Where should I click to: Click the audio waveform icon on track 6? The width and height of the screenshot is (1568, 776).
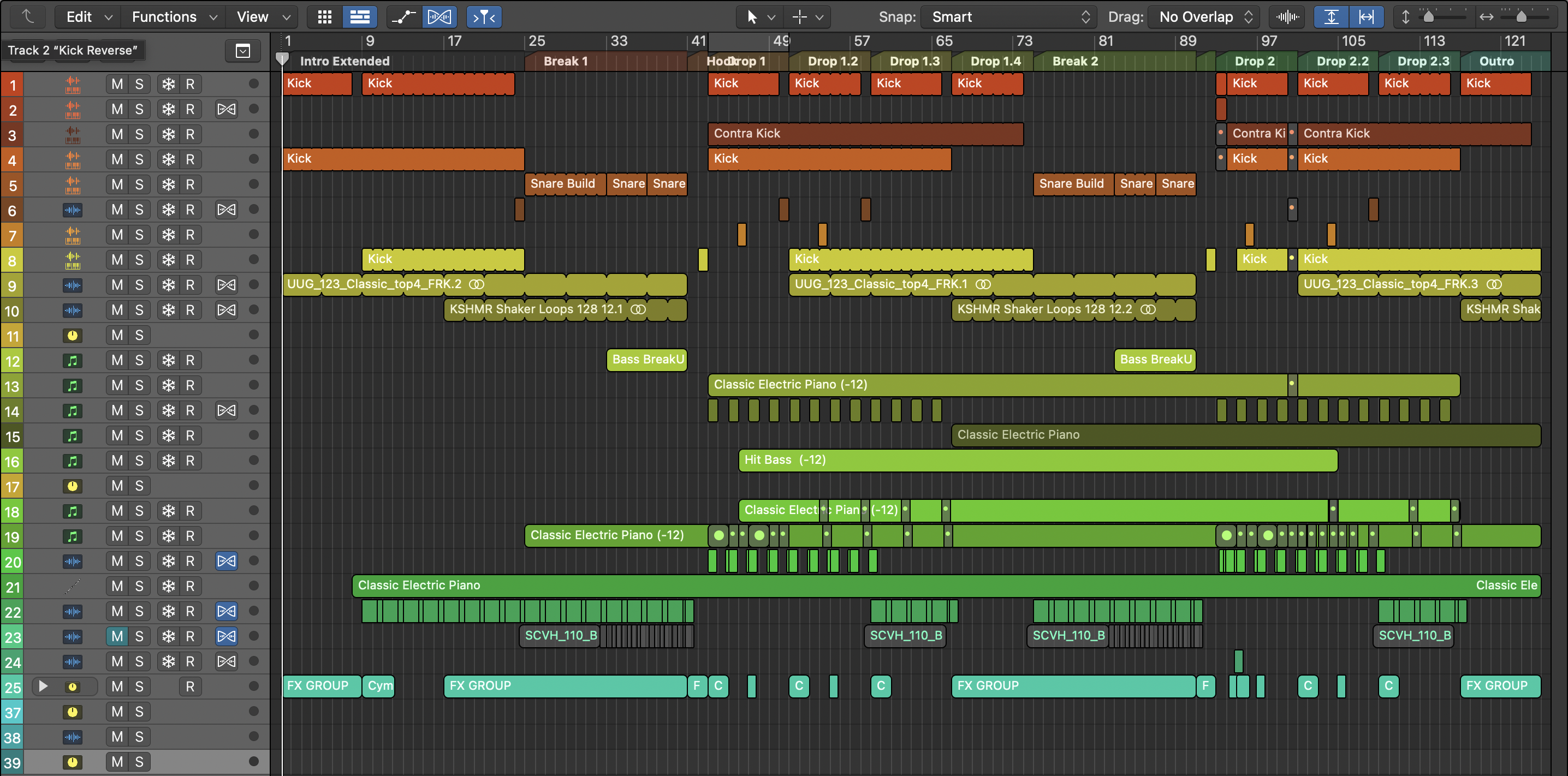click(73, 210)
